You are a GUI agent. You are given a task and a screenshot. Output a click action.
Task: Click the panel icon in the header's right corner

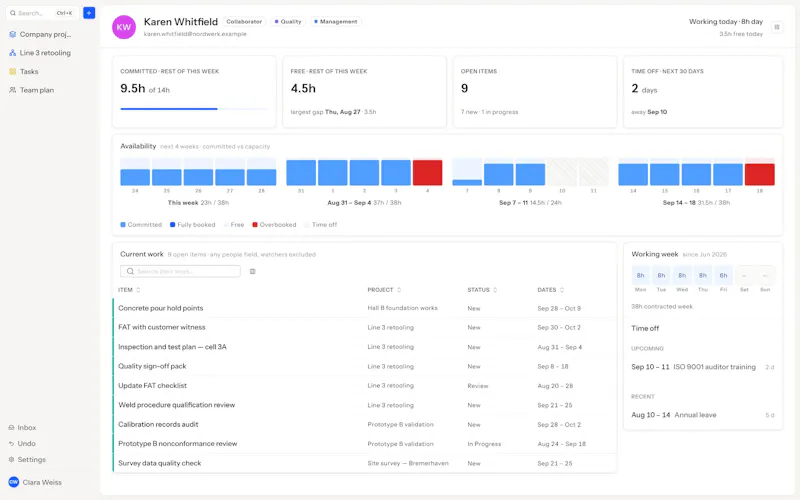coord(777,27)
